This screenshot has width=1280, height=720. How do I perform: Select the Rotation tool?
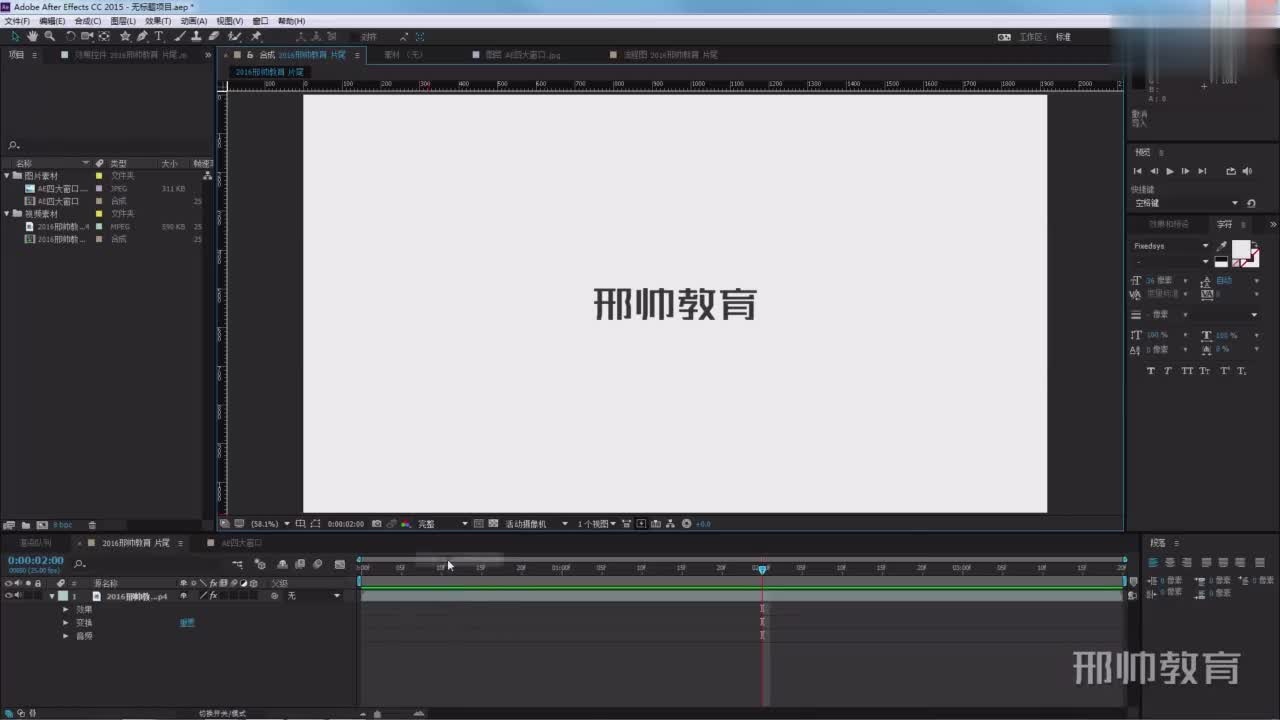[70, 36]
